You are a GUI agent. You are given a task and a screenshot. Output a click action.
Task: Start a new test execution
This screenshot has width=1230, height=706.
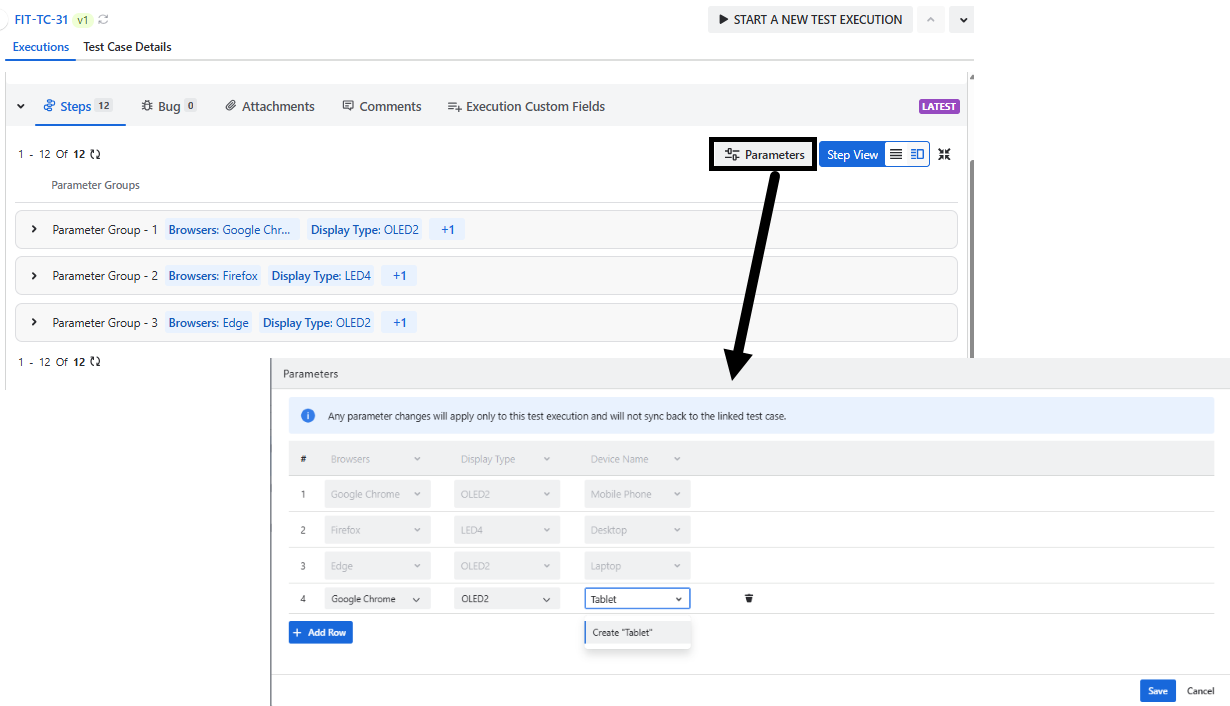point(810,19)
